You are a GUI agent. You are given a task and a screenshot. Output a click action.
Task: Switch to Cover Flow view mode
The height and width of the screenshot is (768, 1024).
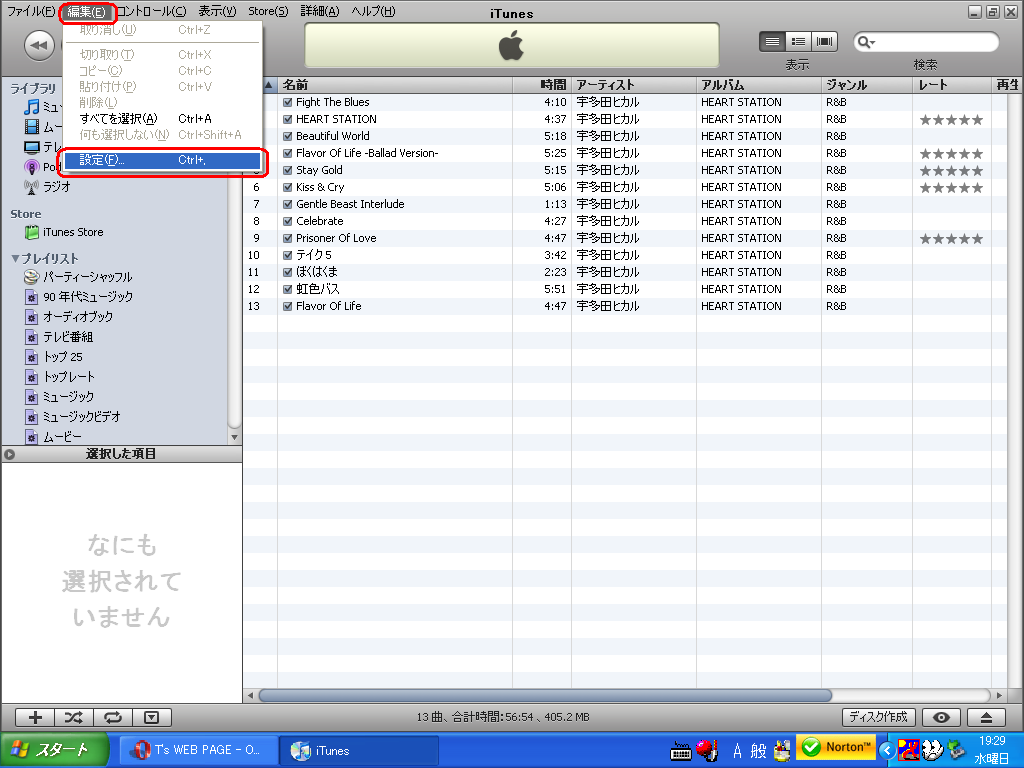click(824, 42)
